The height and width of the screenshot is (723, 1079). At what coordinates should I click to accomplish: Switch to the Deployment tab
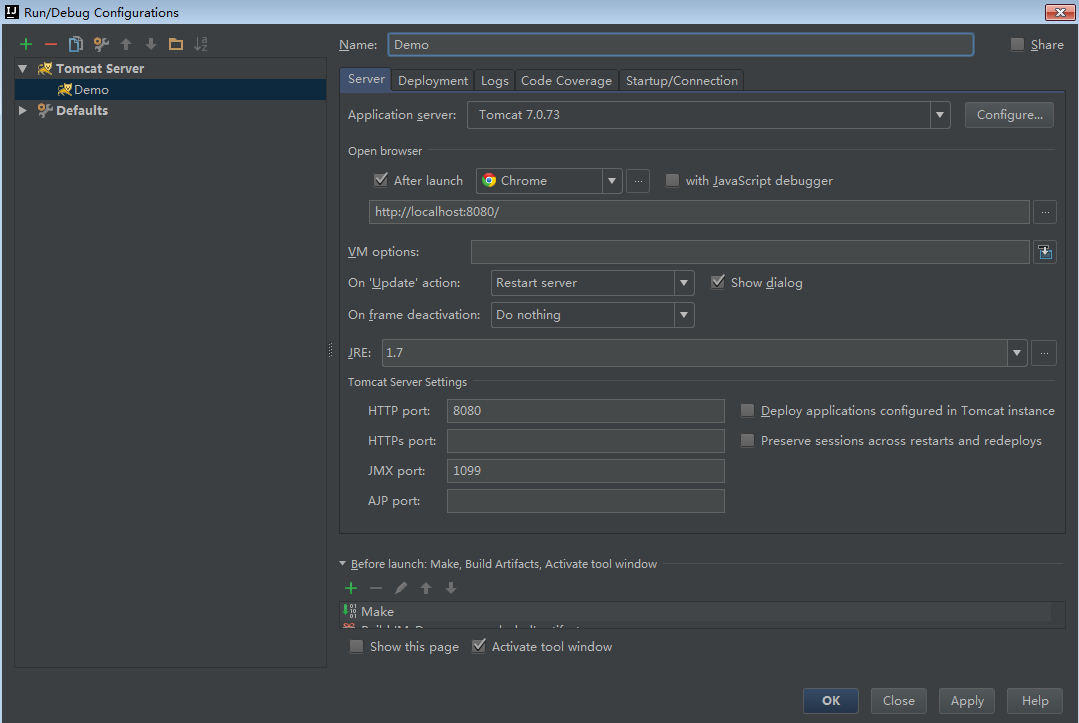(432, 81)
